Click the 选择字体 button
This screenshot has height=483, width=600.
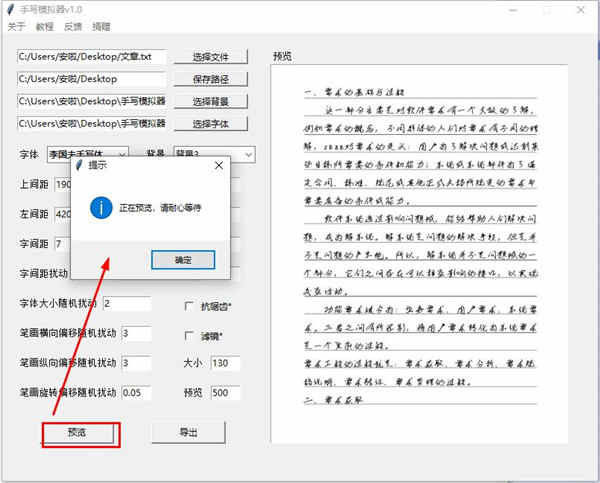click(211, 124)
